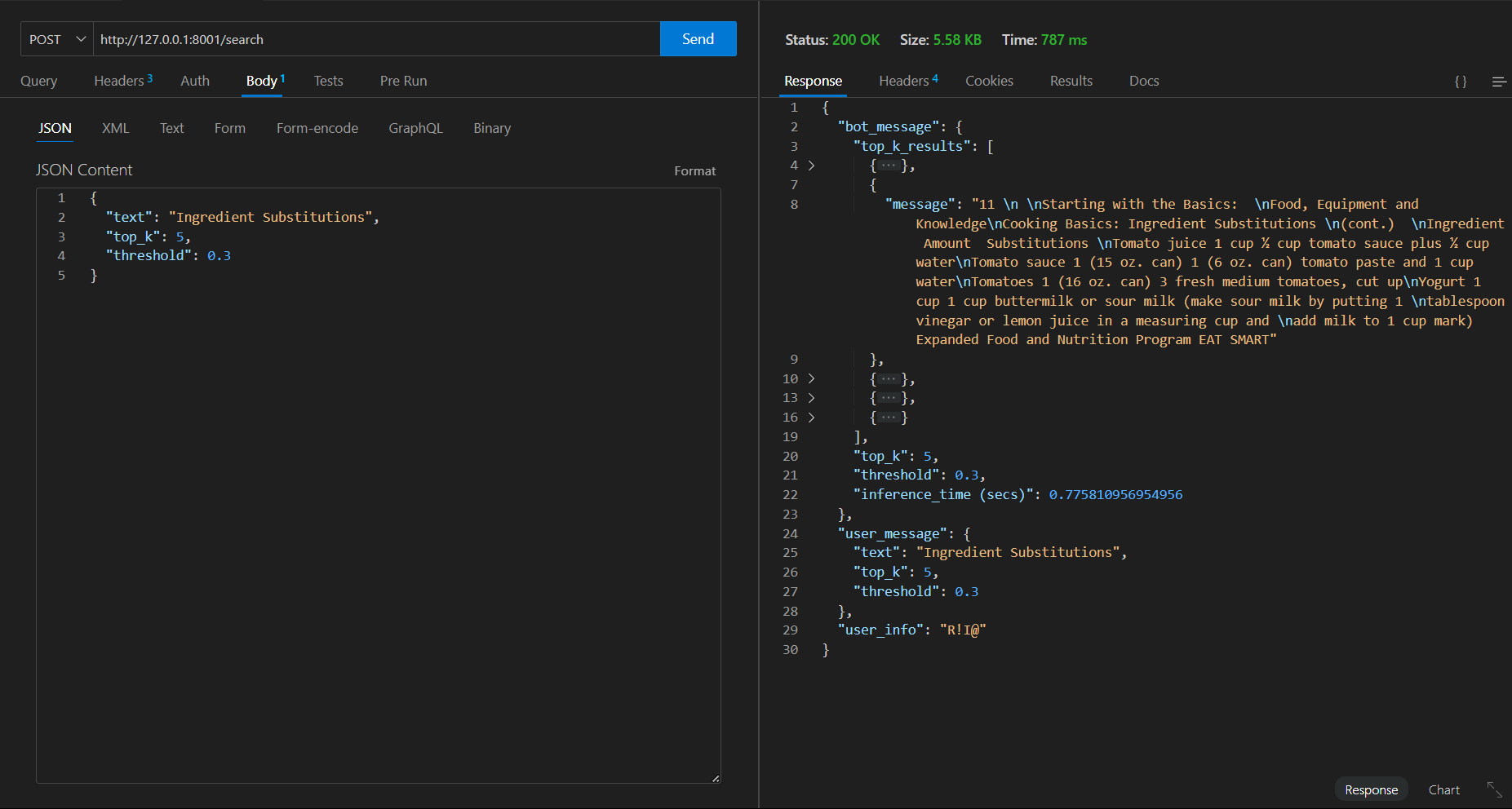The width and height of the screenshot is (1512, 809).
Task: Click the Format JSON link
Action: (x=694, y=171)
